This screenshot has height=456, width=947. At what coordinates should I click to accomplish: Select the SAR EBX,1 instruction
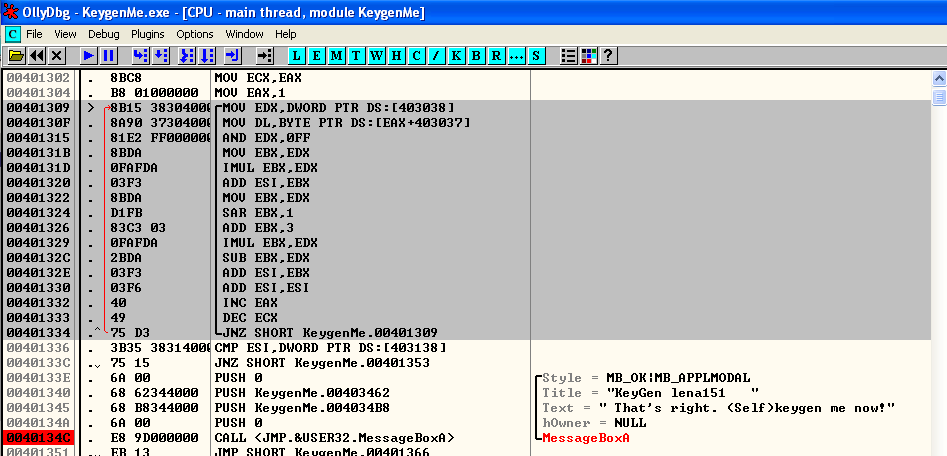257,213
